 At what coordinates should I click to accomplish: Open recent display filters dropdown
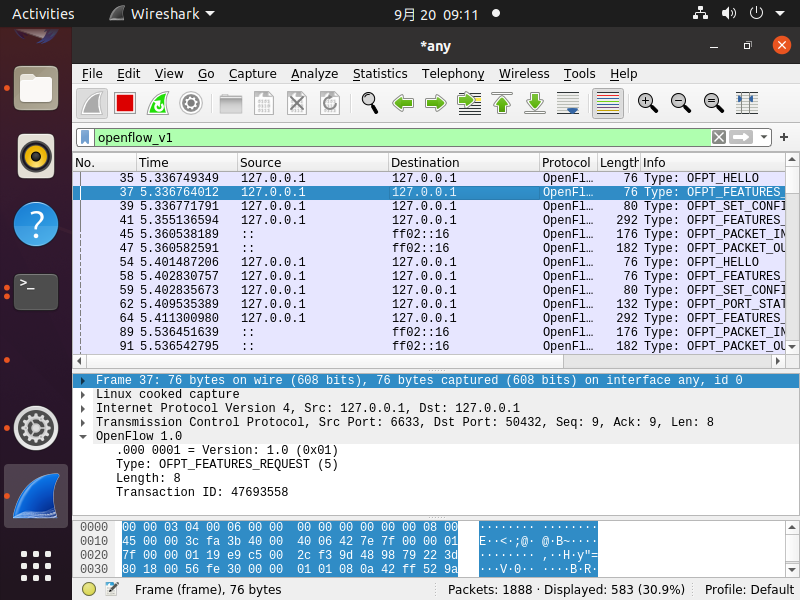click(764, 137)
